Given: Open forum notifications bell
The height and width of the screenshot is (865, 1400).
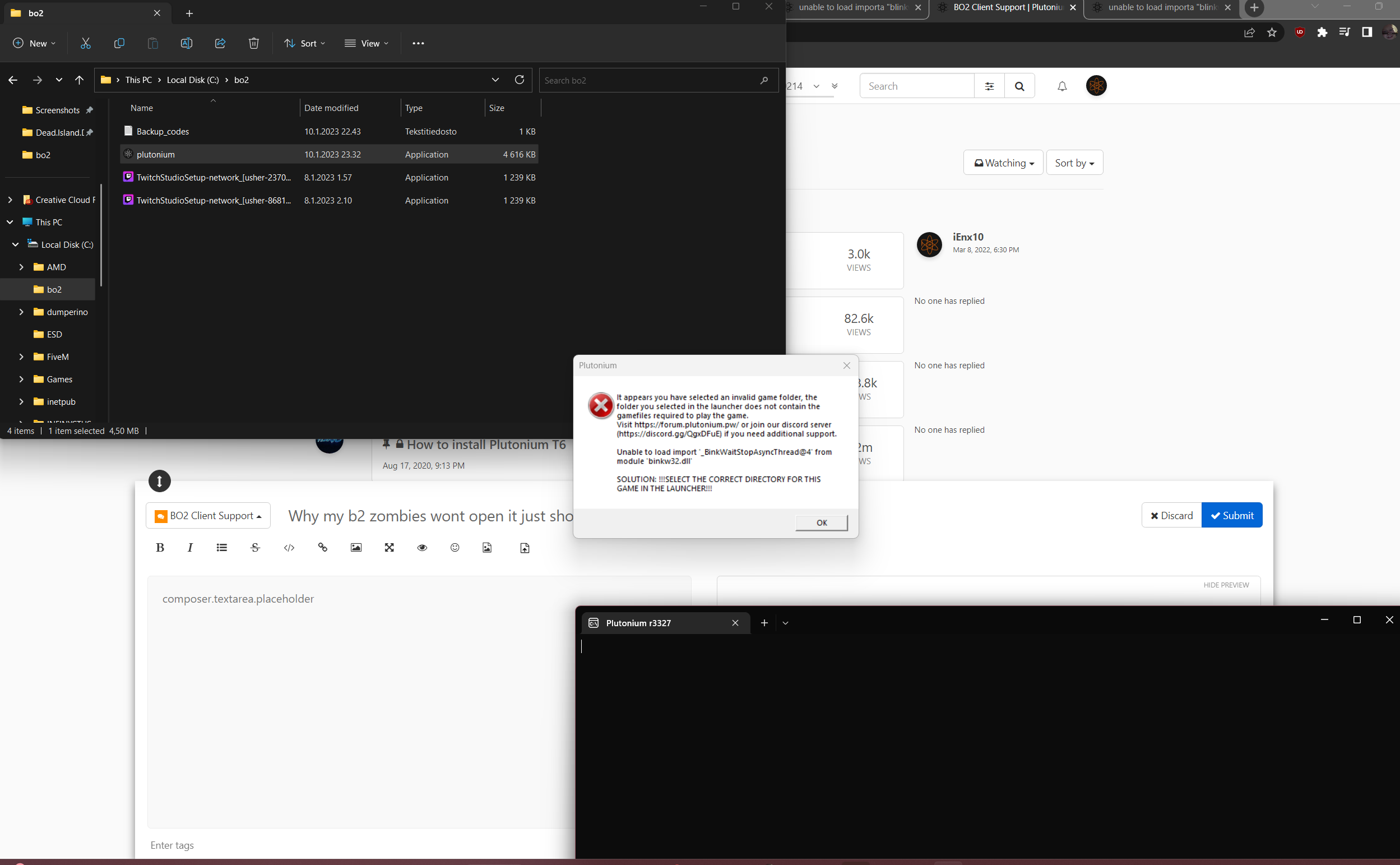Looking at the screenshot, I should point(1062,86).
